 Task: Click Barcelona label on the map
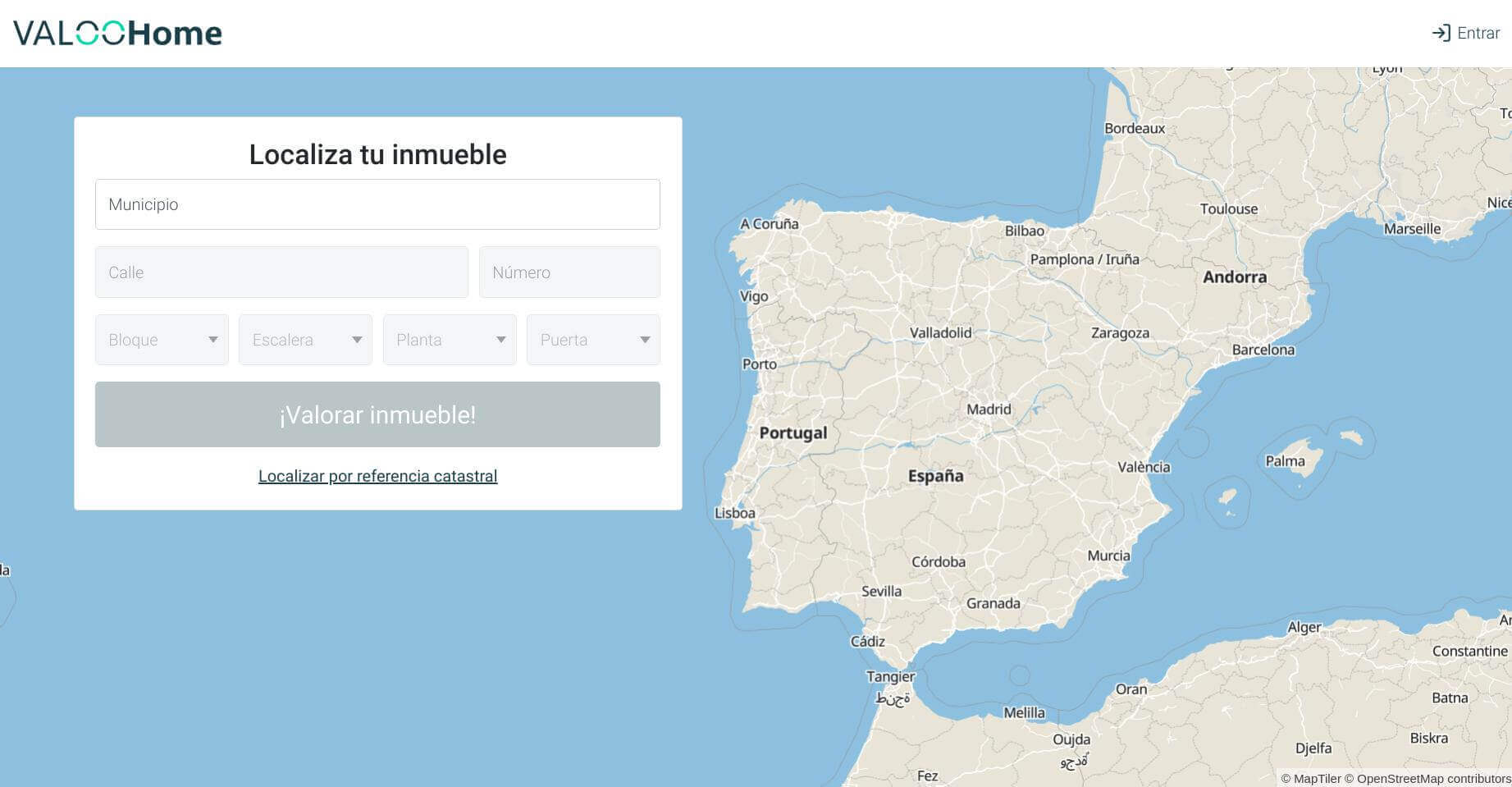click(1263, 350)
